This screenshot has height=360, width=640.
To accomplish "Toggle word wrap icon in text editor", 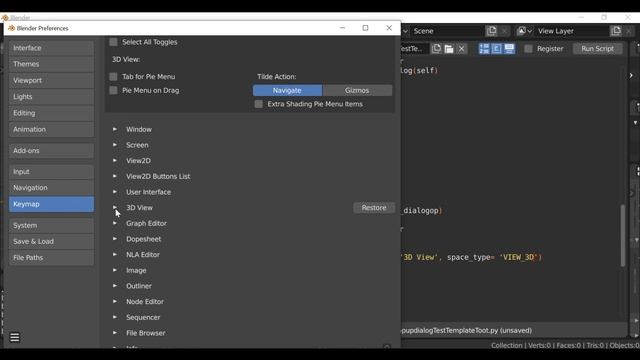I will coord(497,49).
